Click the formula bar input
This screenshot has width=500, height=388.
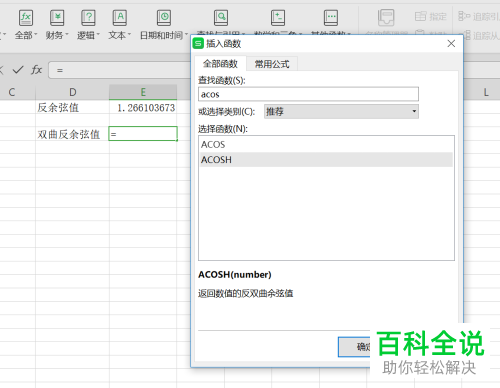click(x=120, y=70)
